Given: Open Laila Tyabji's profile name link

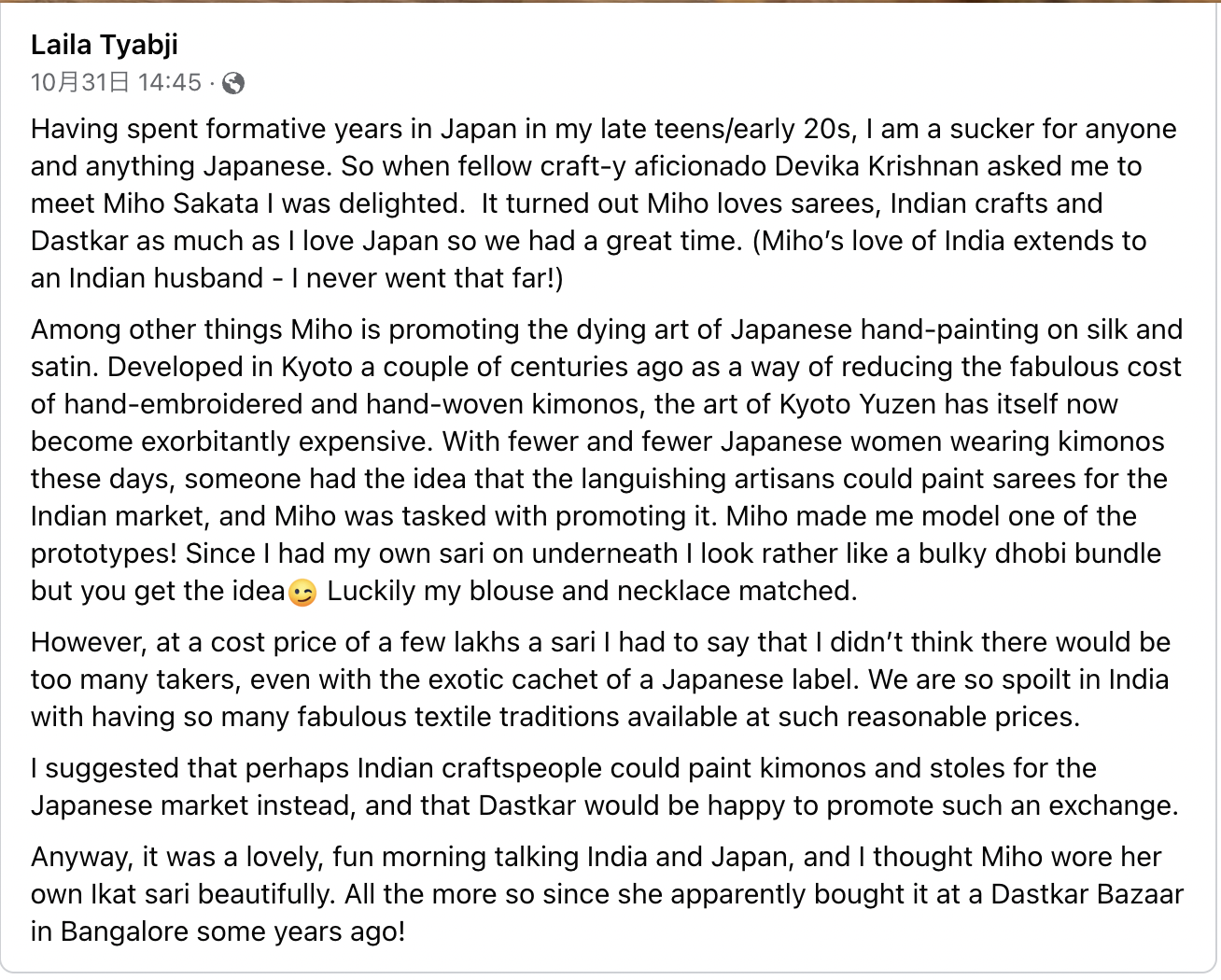Looking at the screenshot, I should point(104,44).
